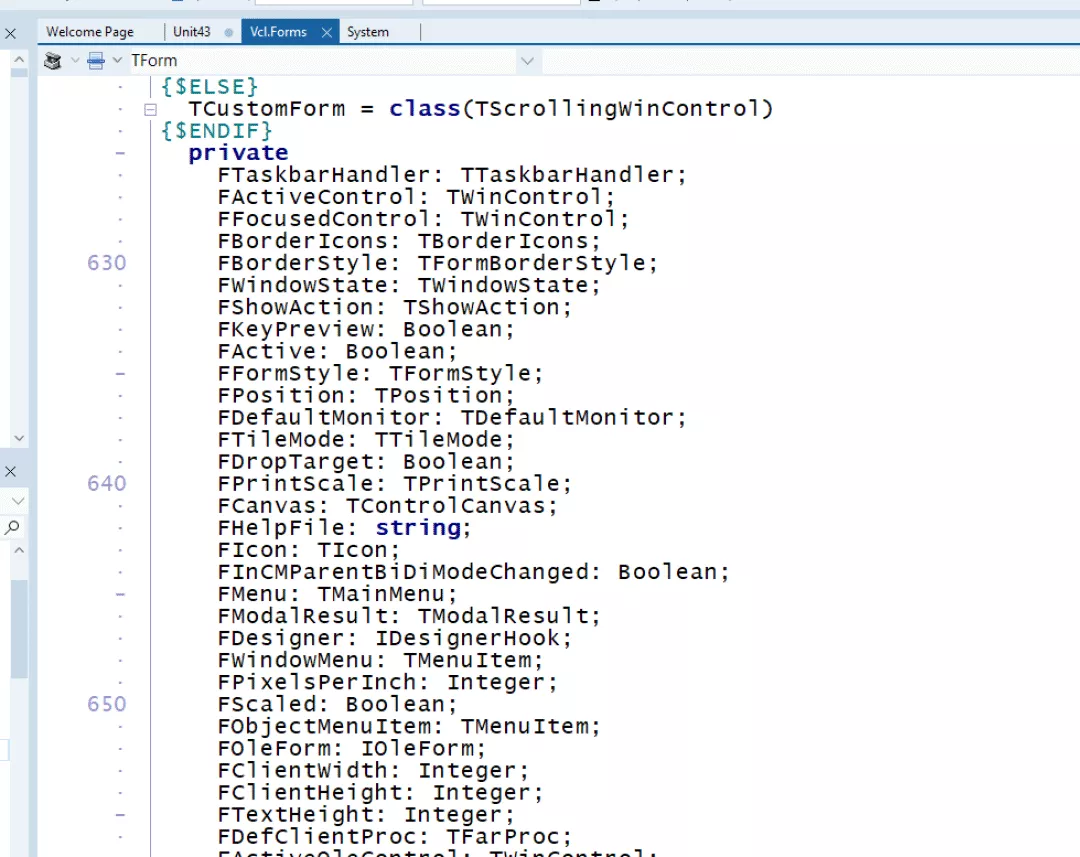Click the FWindowState field line
This screenshot has width=1080, height=857.
click(409, 285)
